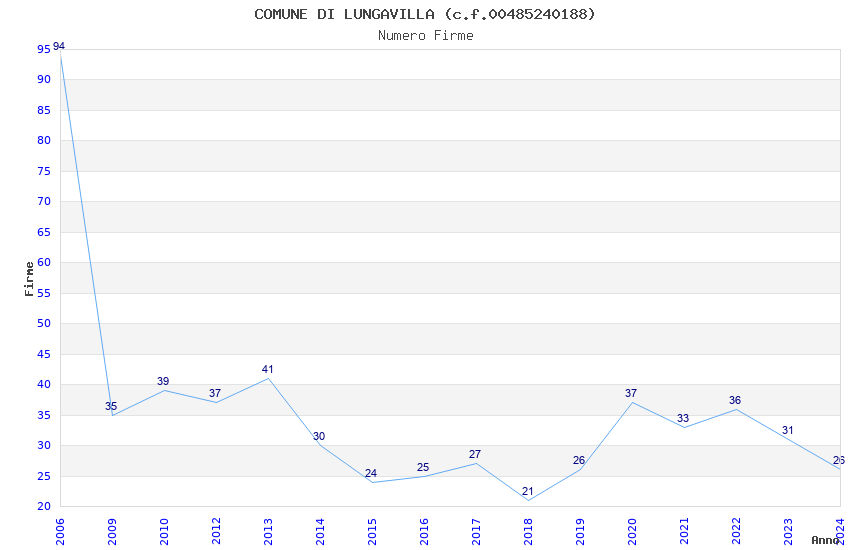The height and width of the screenshot is (550, 850).
Task: Click the x-axis year label 2019
Action: (x=580, y=531)
